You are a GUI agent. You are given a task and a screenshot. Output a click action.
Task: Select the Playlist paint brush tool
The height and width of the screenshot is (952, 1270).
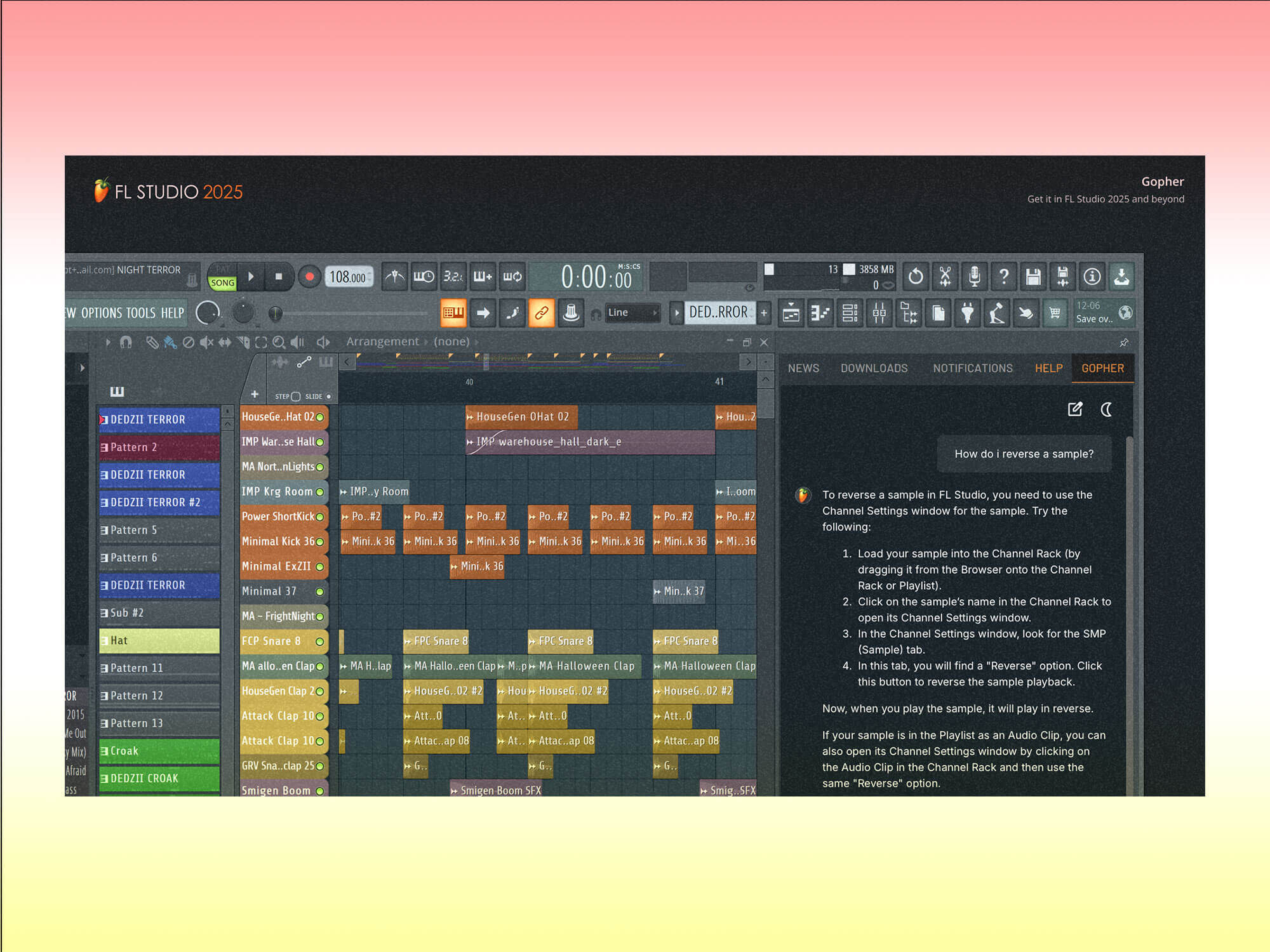tap(170, 342)
